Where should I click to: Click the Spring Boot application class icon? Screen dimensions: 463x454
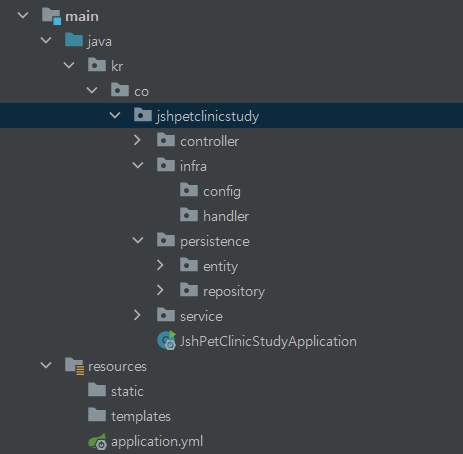tap(166, 340)
